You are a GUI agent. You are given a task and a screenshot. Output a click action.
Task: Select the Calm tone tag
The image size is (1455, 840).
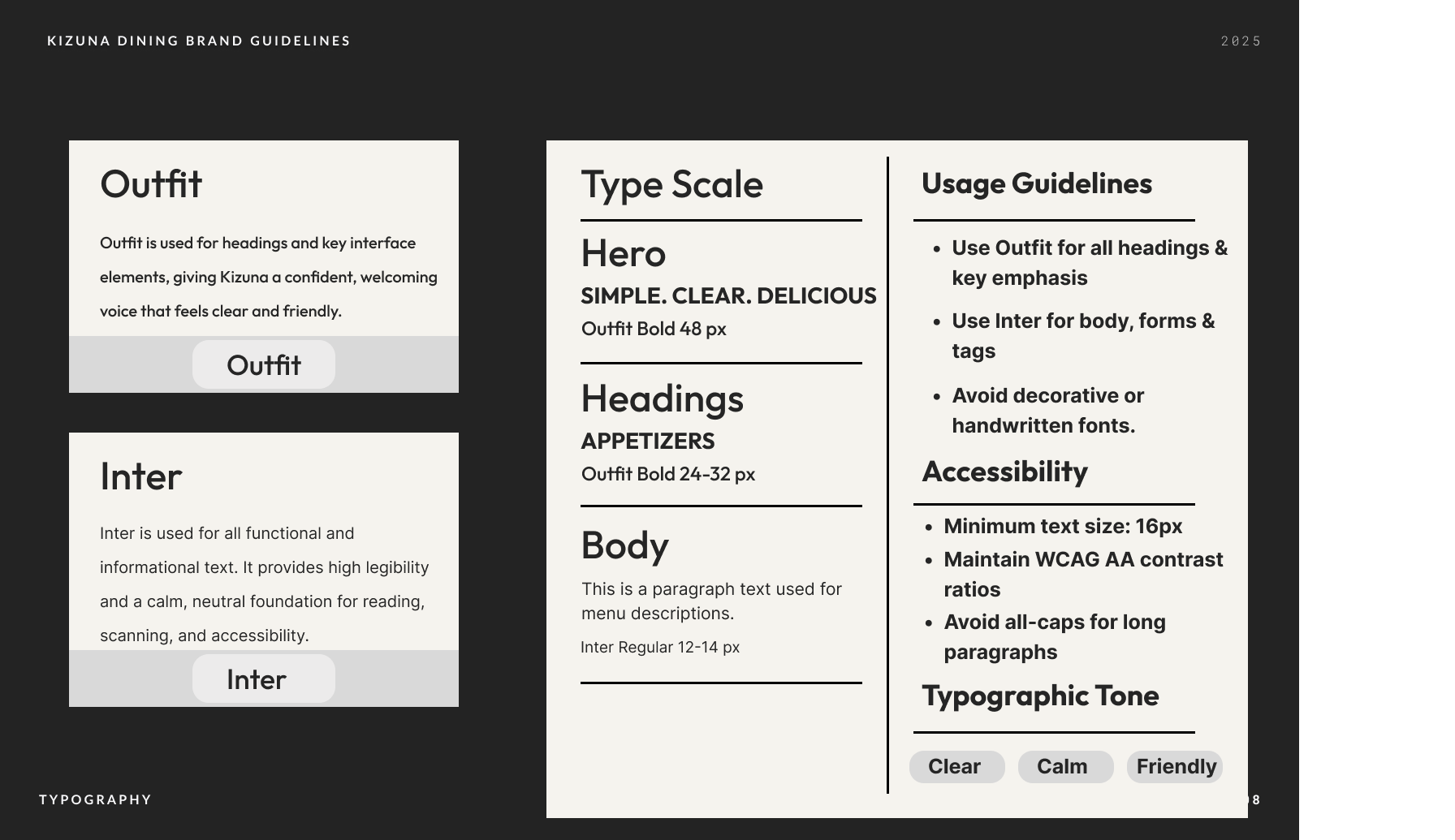click(x=1064, y=767)
